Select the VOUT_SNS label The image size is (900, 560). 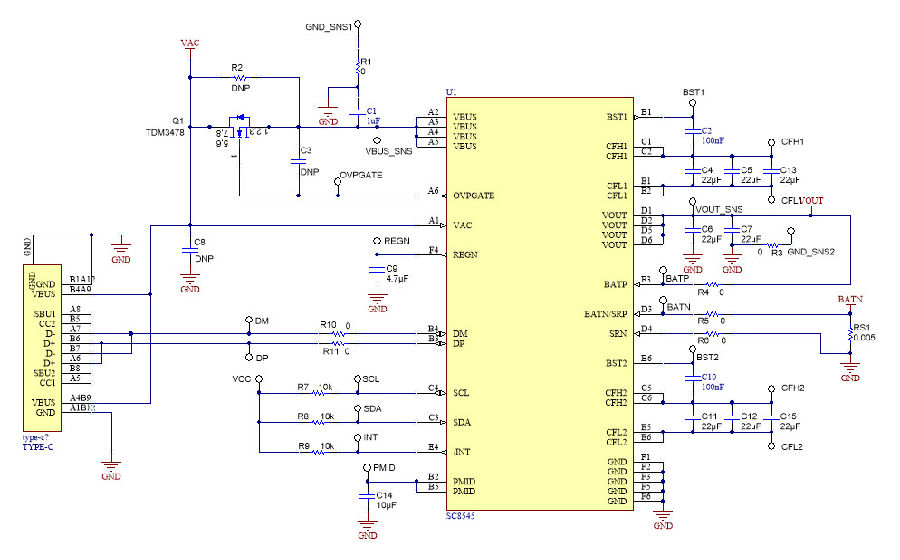[719, 209]
